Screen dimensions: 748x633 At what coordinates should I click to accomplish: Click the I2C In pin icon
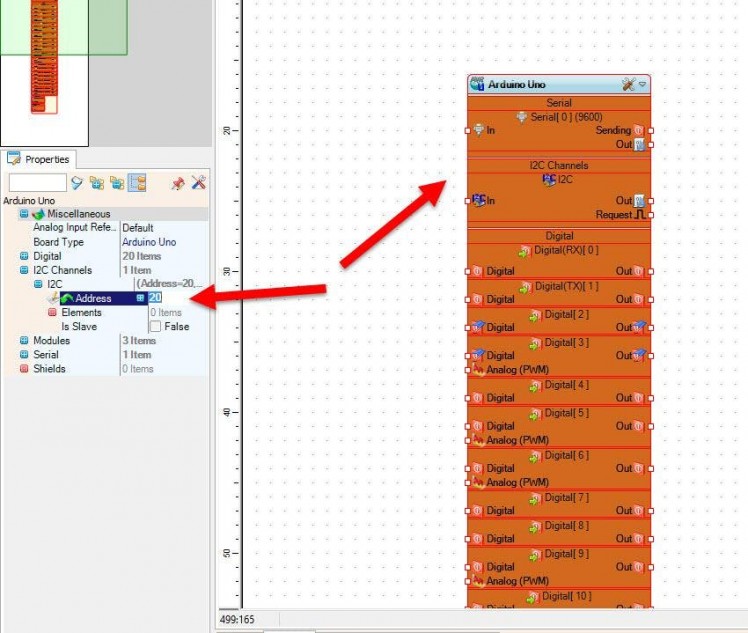tap(478, 200)
